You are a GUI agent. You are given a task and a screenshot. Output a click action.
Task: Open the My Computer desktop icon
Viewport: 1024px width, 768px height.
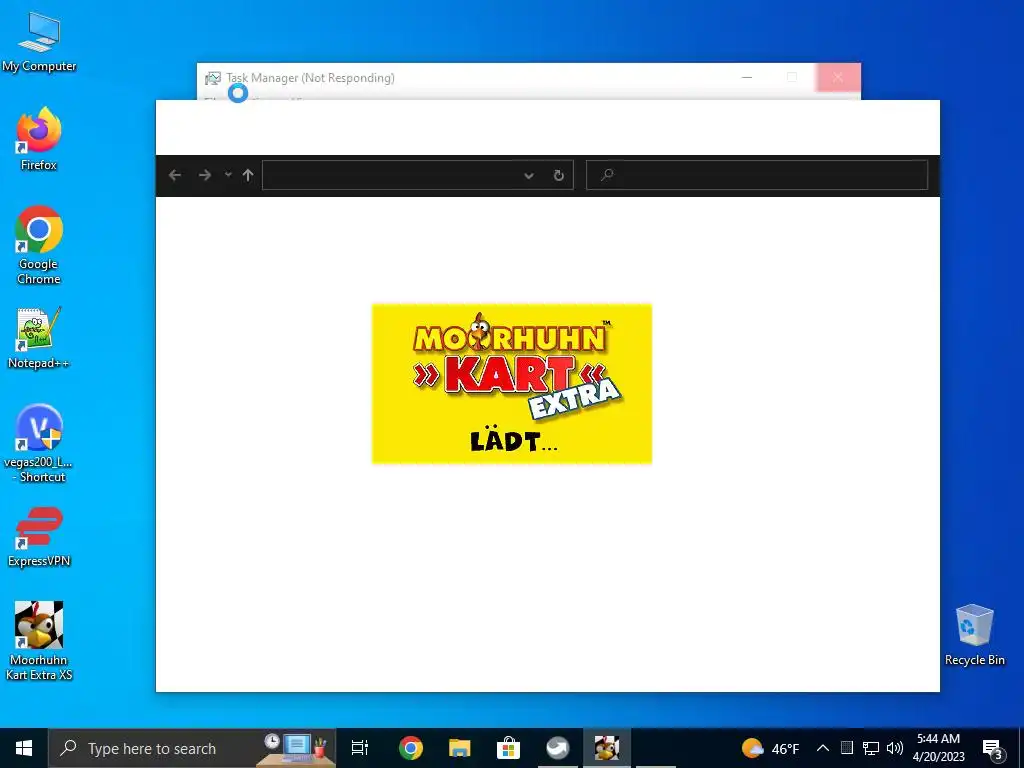pos(39,41)
